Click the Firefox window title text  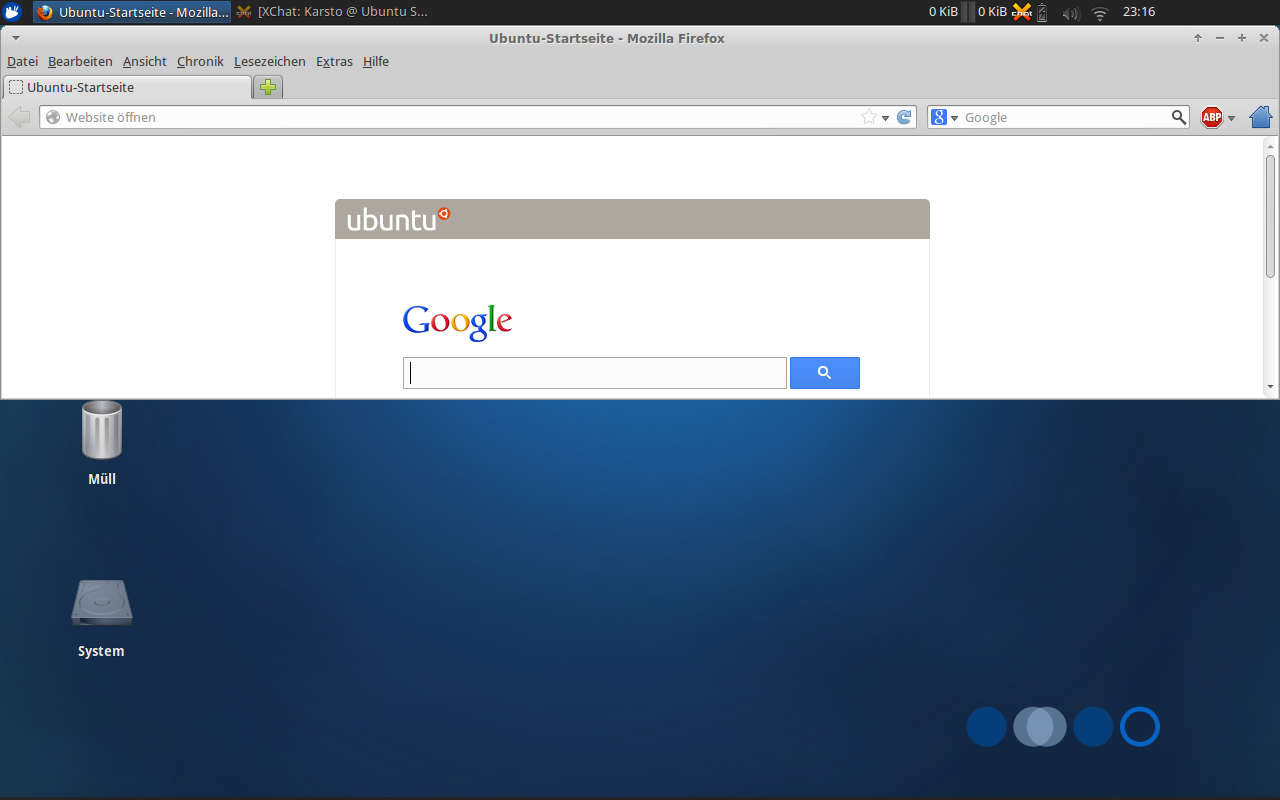click(x=607, y=38)
